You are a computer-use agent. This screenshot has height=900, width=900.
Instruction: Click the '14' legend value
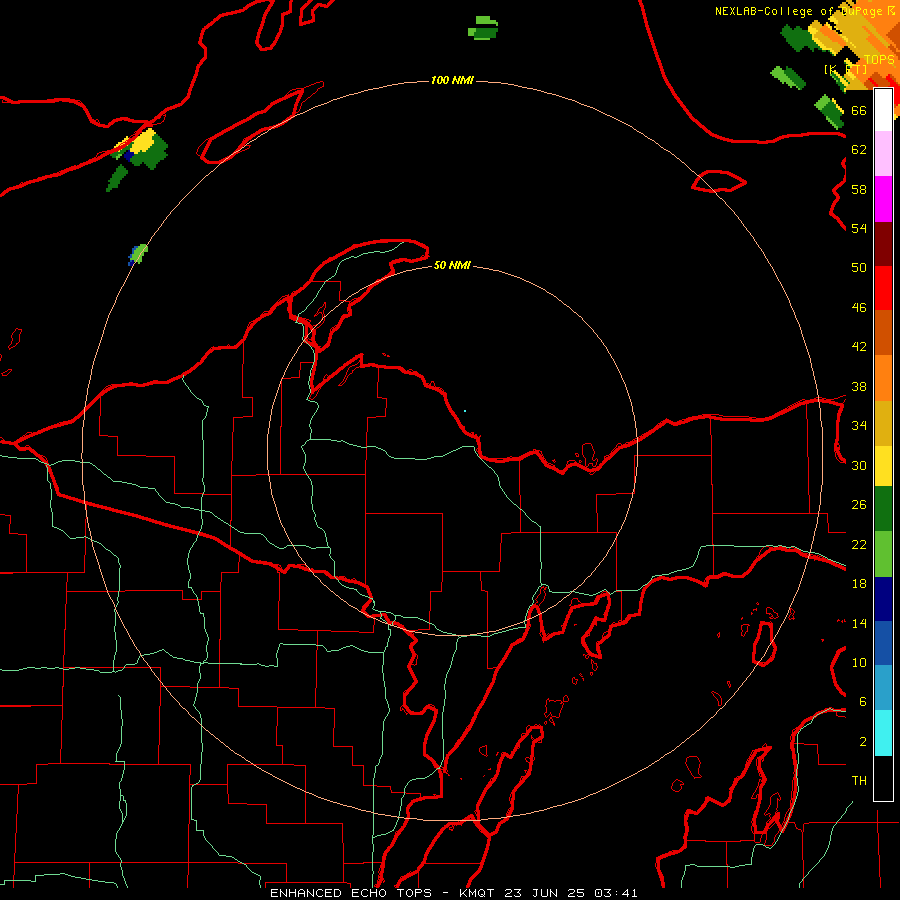(x=859, y=623)
